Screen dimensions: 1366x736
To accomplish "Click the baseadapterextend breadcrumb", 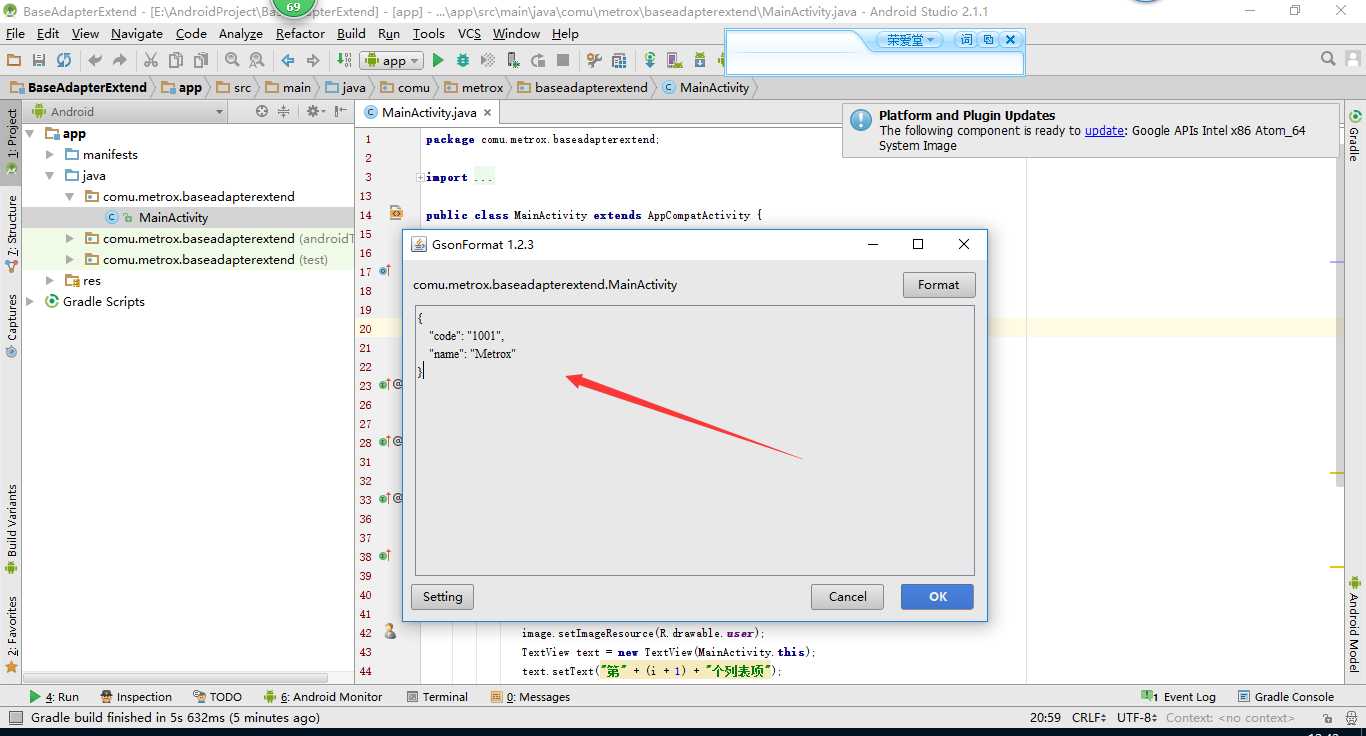I will (581, 87).
